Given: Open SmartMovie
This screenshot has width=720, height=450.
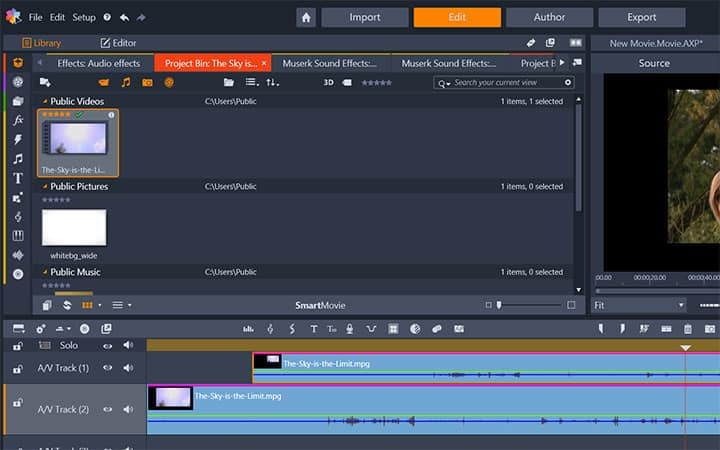Looking at the screenshot, I should point(320,305).
